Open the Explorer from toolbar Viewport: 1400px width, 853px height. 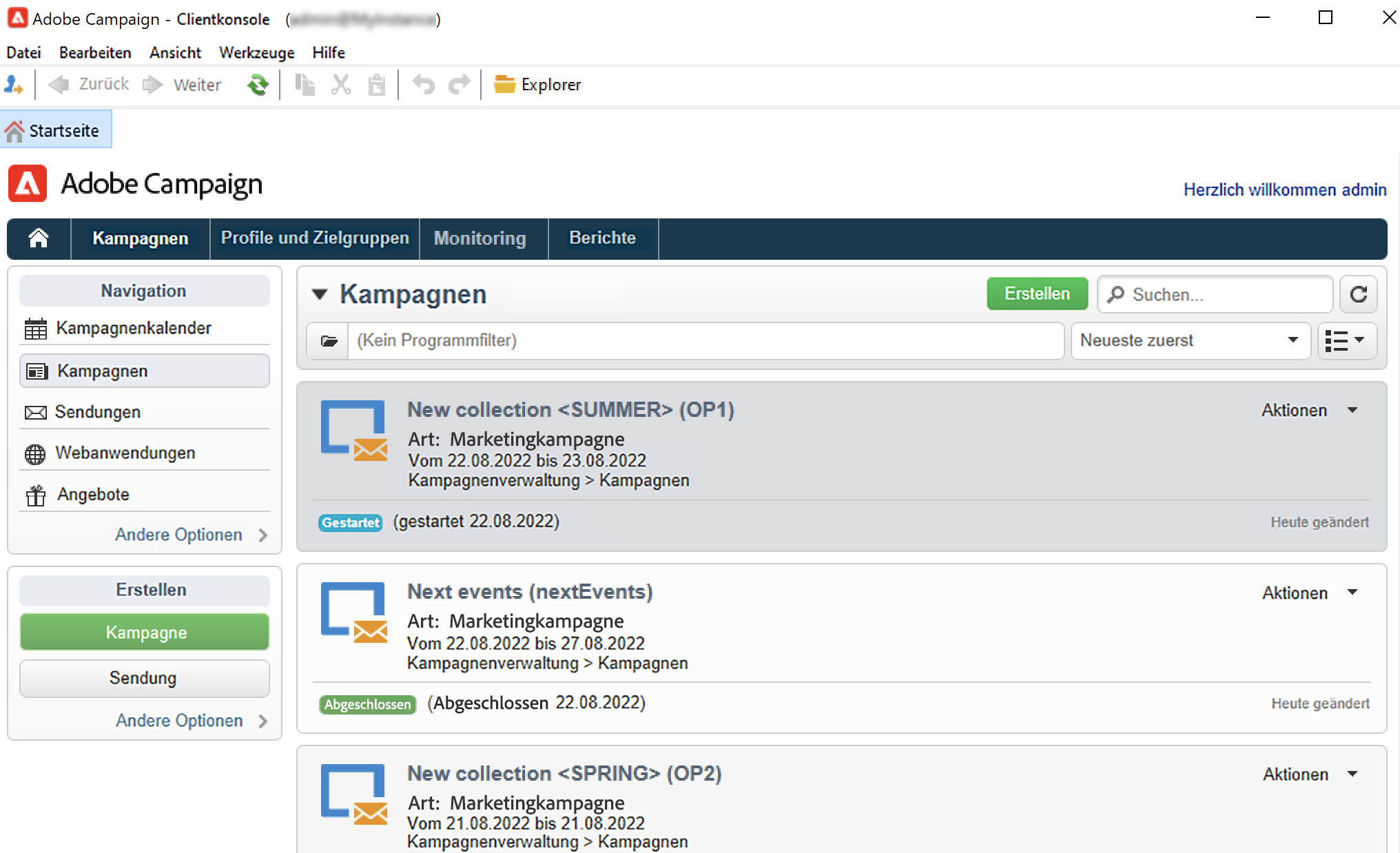[x=538, y=85]
